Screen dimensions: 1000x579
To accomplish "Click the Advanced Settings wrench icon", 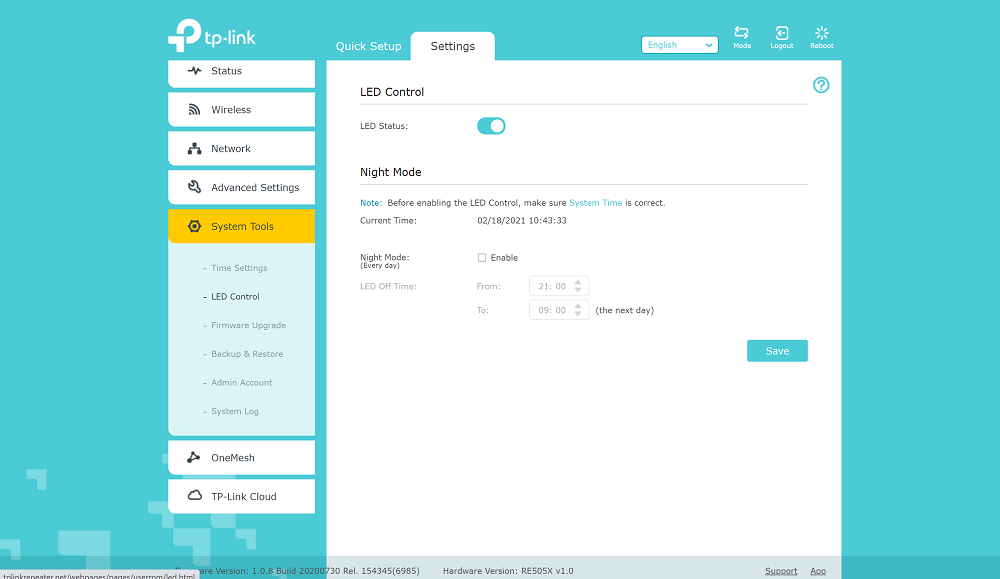I will [x=195, y=187].
